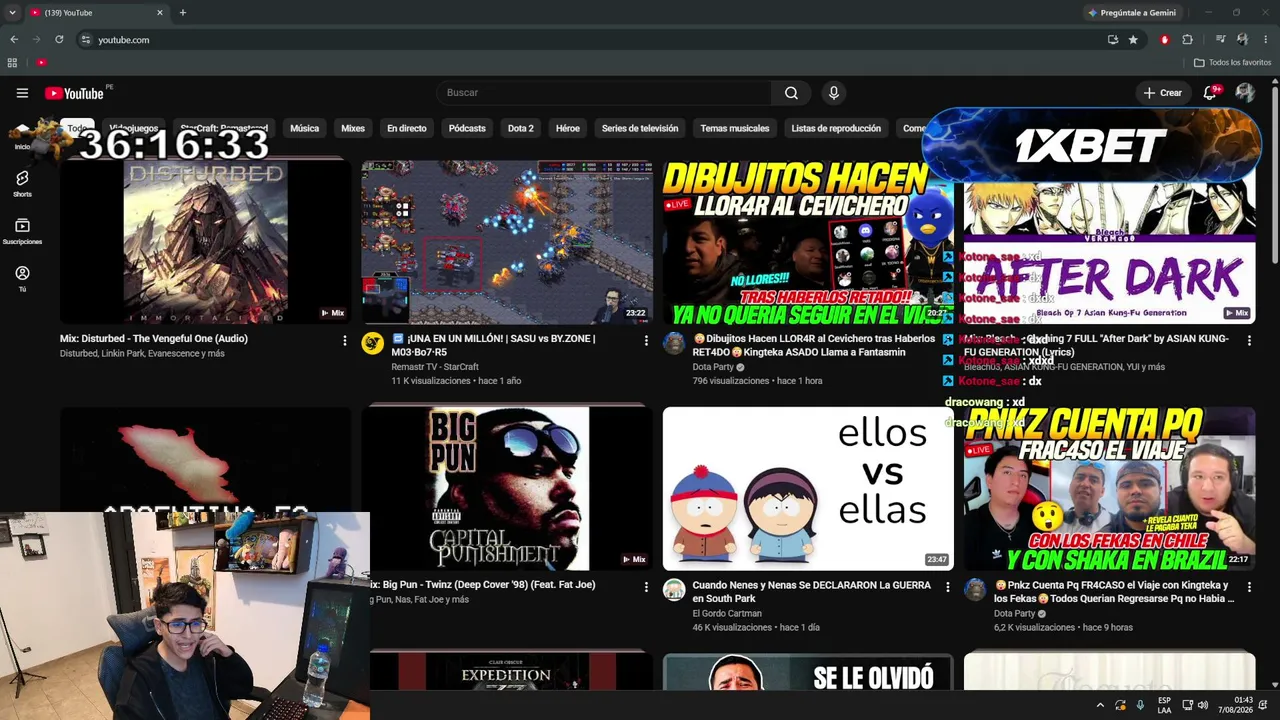Click the Crear button
The width and height of the screenshot is (1280, 720).
1163,93
